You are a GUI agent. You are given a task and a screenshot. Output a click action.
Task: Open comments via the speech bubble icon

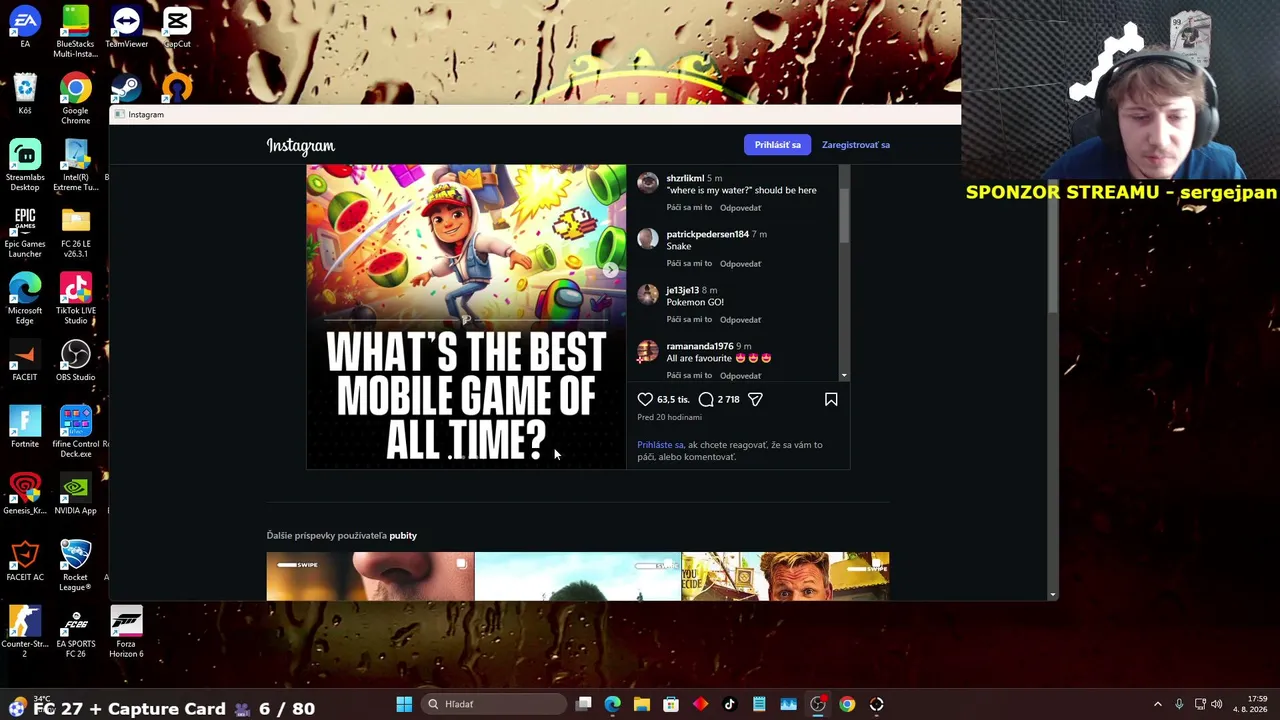(706, 399)
